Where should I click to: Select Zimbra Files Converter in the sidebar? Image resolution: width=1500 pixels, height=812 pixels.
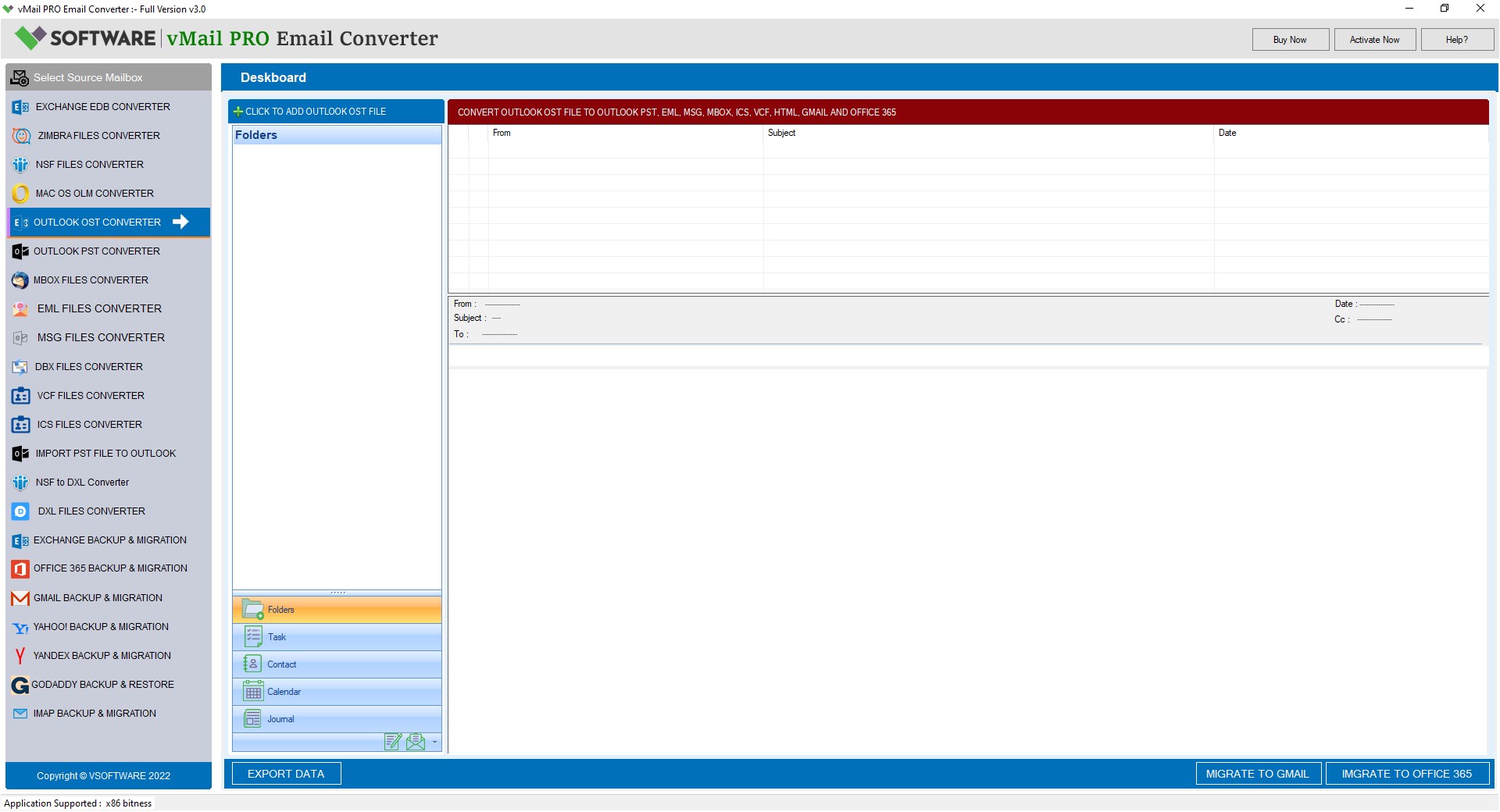point(109,136)
